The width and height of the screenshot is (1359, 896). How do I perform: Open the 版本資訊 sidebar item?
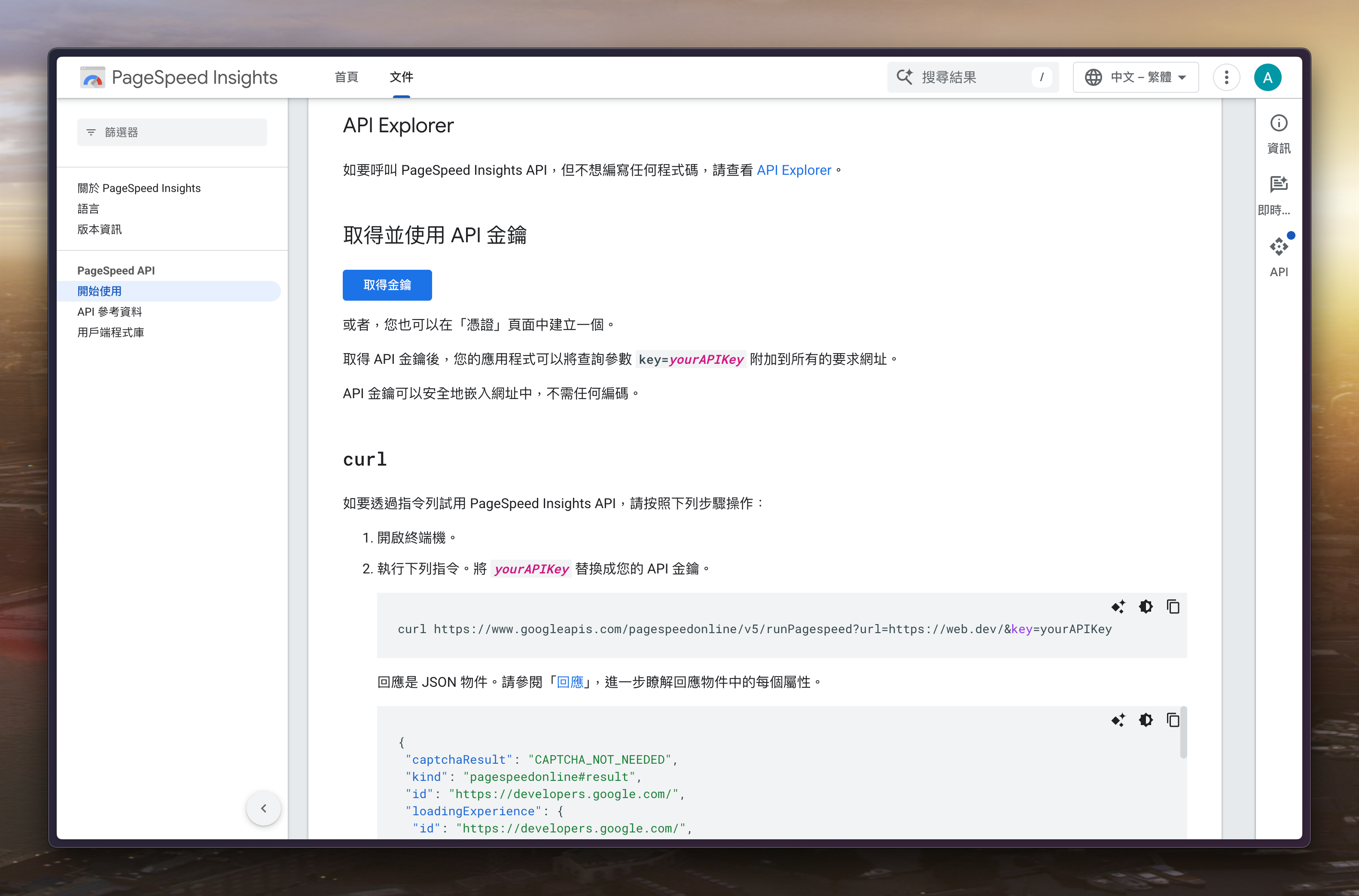pyautogui.click(x=99, y=229)
